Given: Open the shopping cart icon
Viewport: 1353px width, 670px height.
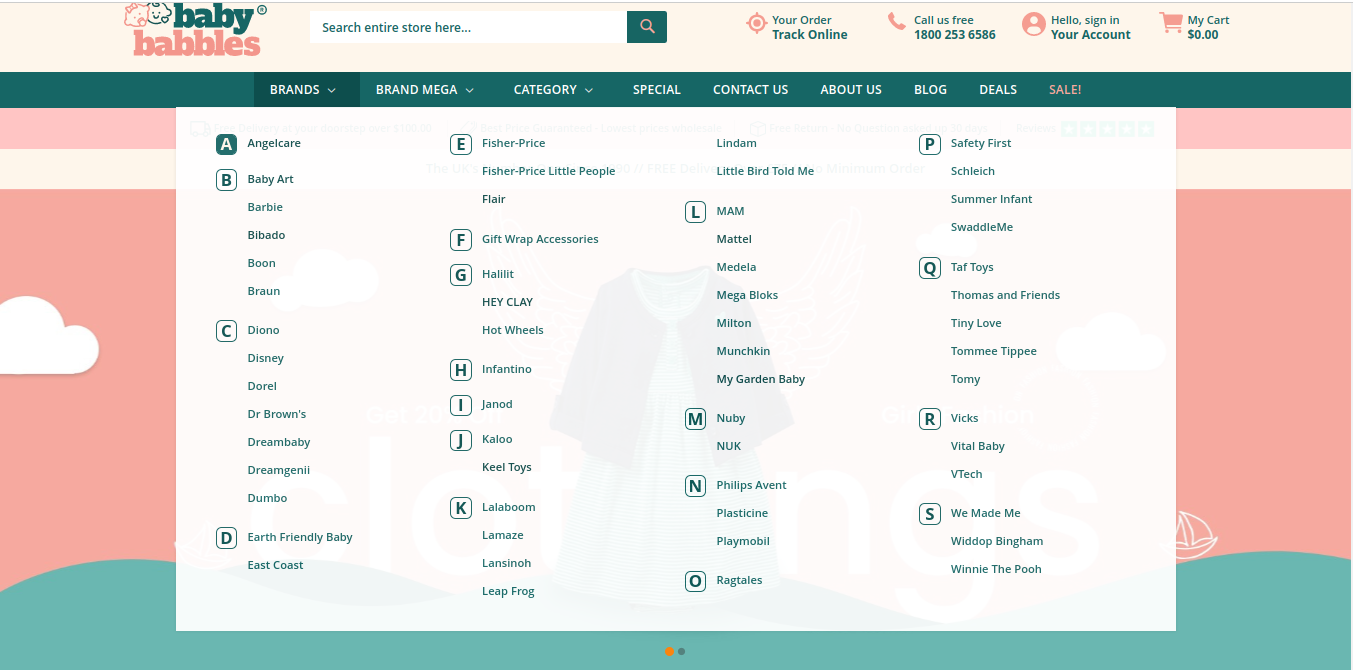Looking at the screenshot, I should [1171, 23].
